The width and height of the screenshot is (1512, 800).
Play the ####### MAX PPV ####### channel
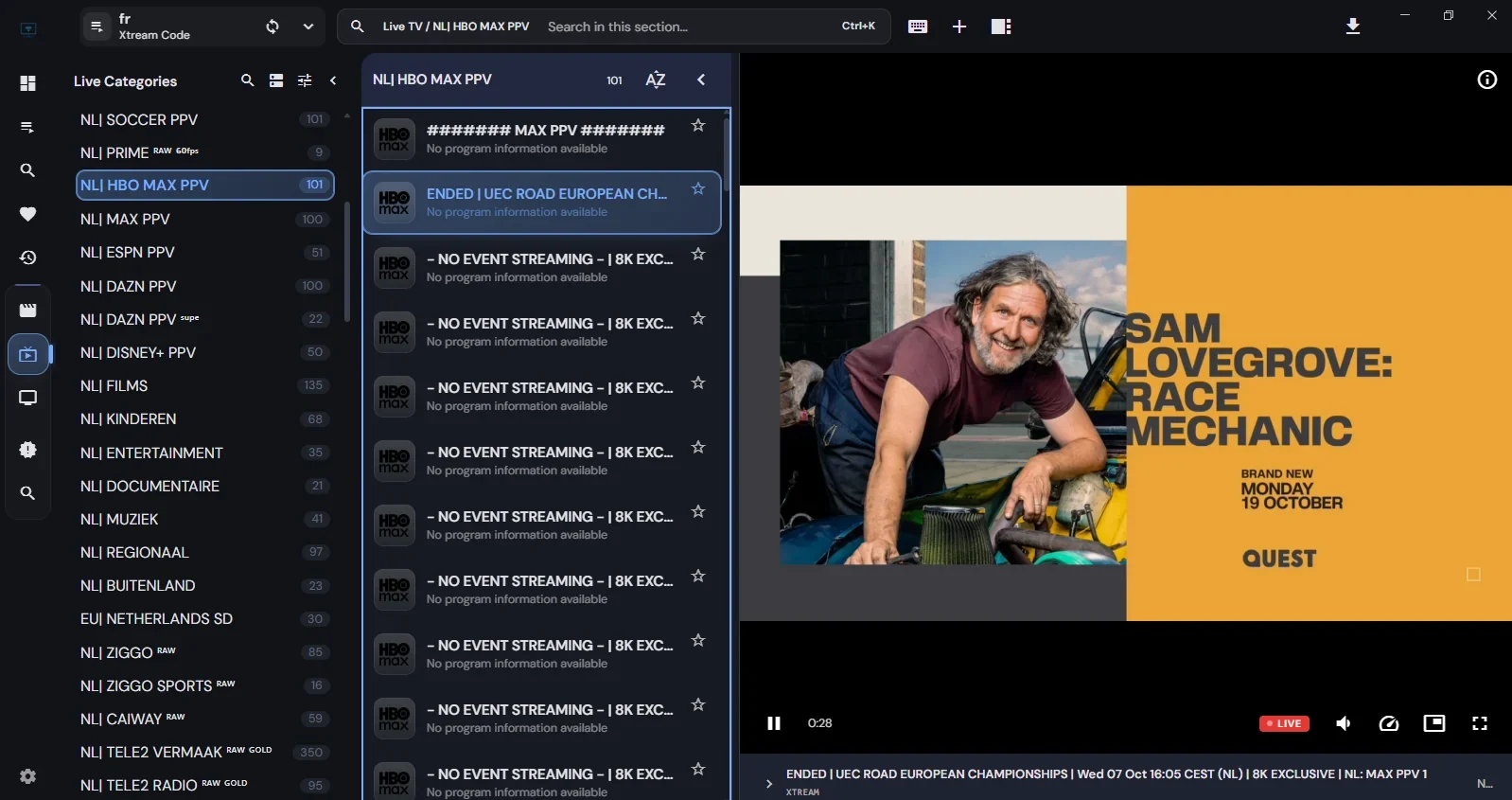click(542, 138)
